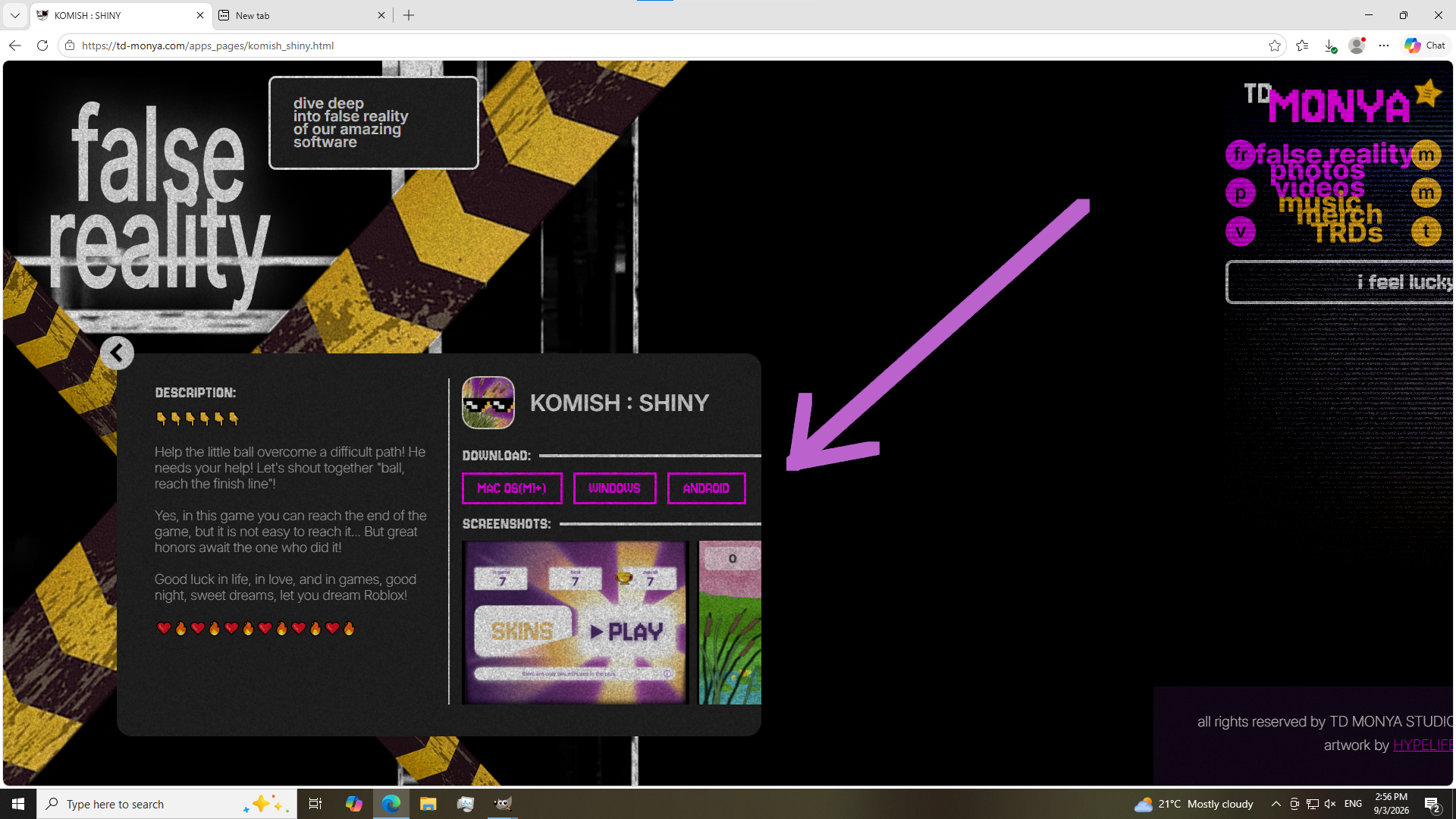Click the purple 'p' circle icon

pos(1241,193)
